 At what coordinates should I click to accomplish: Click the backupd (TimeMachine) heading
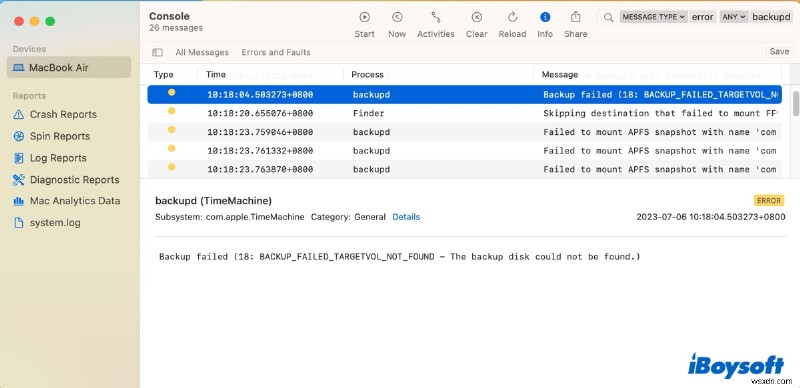(x=213, y=201)
